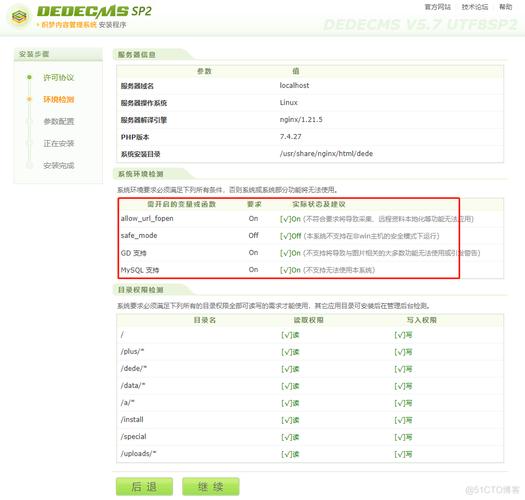Select the 安装完成 install step

[x=59, y=165]
